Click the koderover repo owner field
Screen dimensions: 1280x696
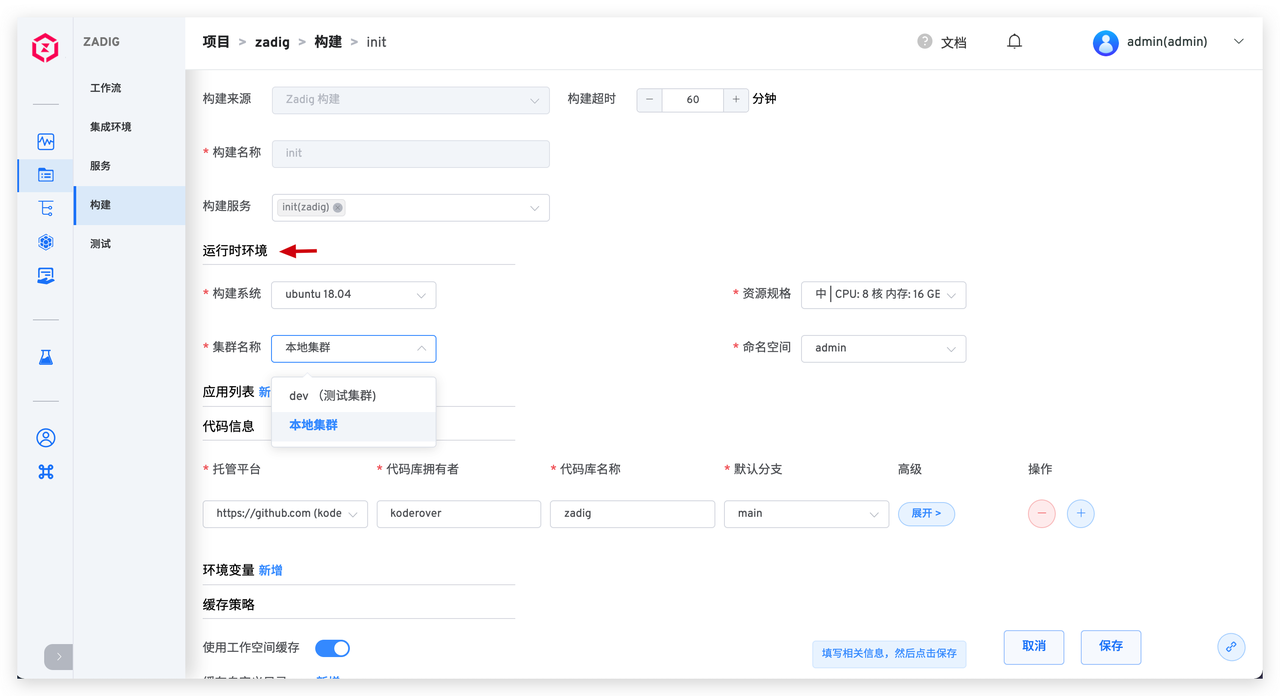tap(459, 514)
